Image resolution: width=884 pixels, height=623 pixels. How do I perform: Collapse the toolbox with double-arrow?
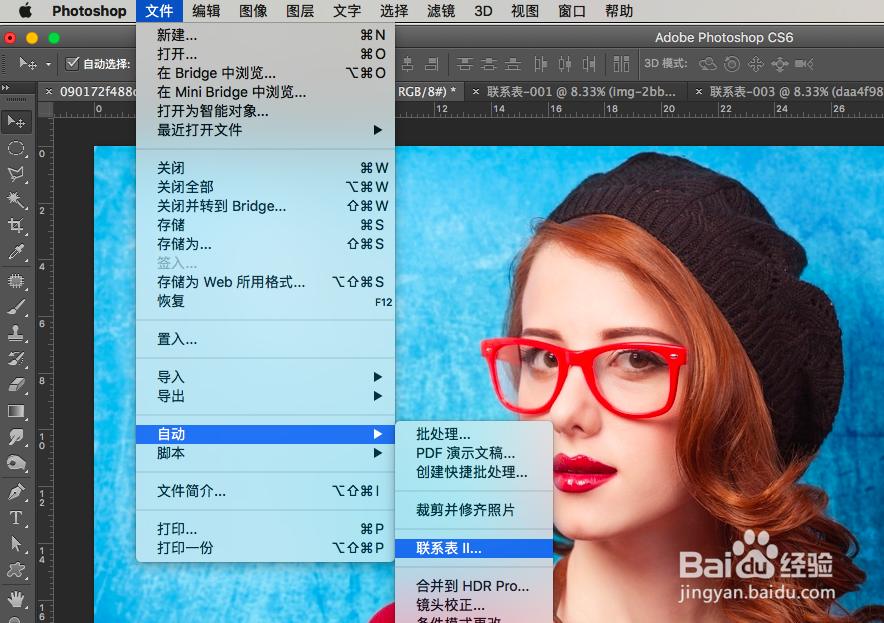click(x=6, y=87)
